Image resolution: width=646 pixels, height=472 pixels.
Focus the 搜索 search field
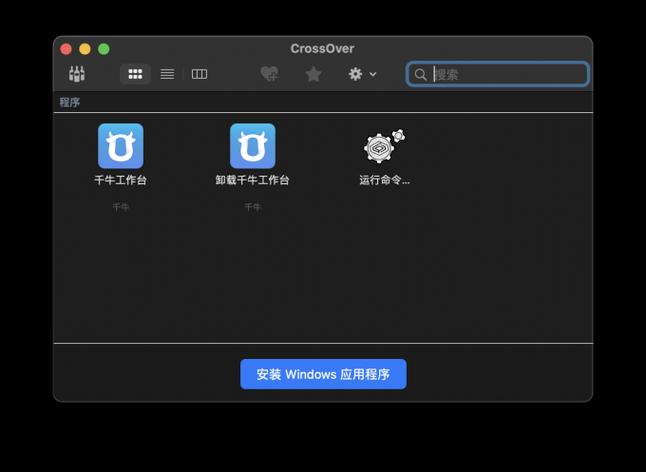pyautogui.click(x=498, y=74)
